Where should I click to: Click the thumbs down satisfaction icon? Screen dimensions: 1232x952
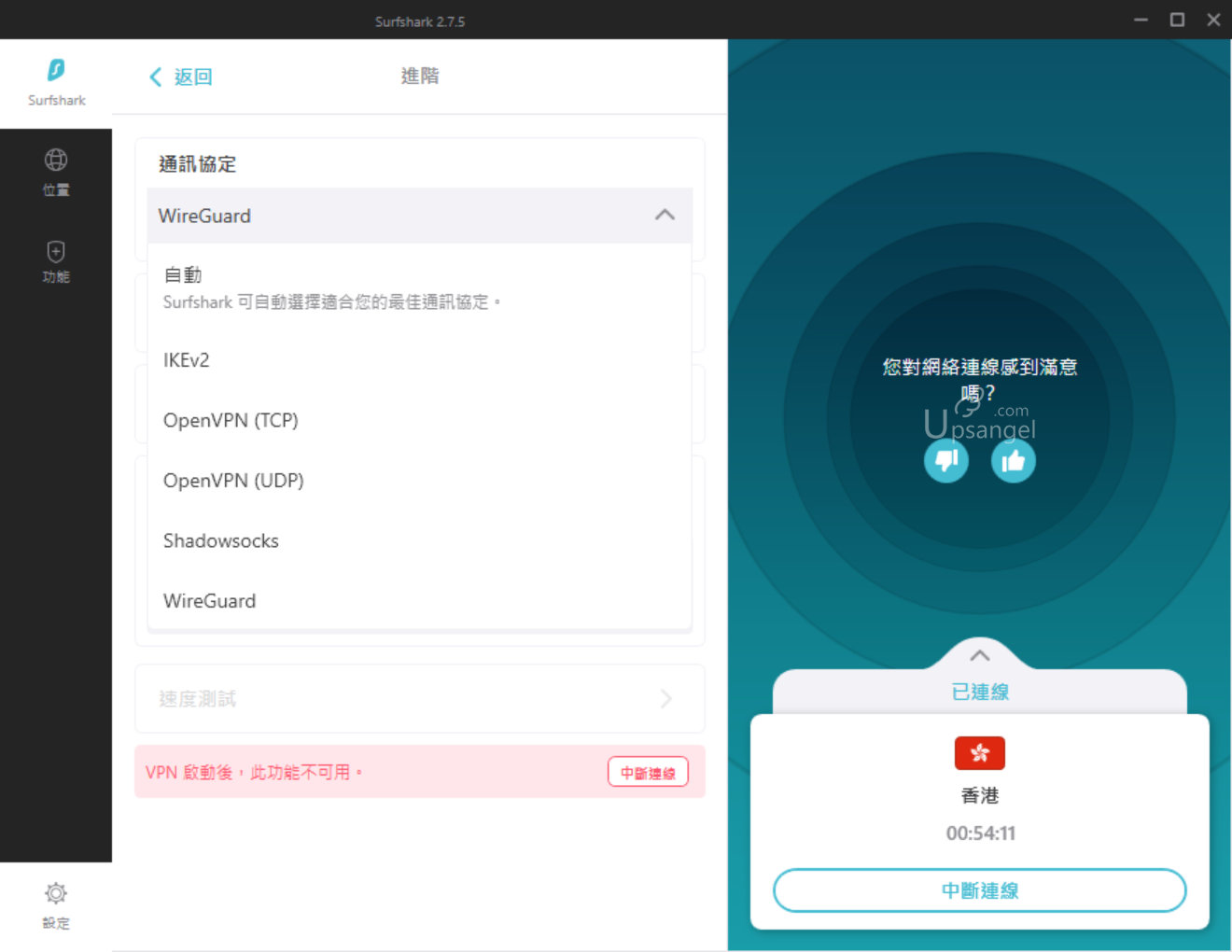[x=945, y=460]
